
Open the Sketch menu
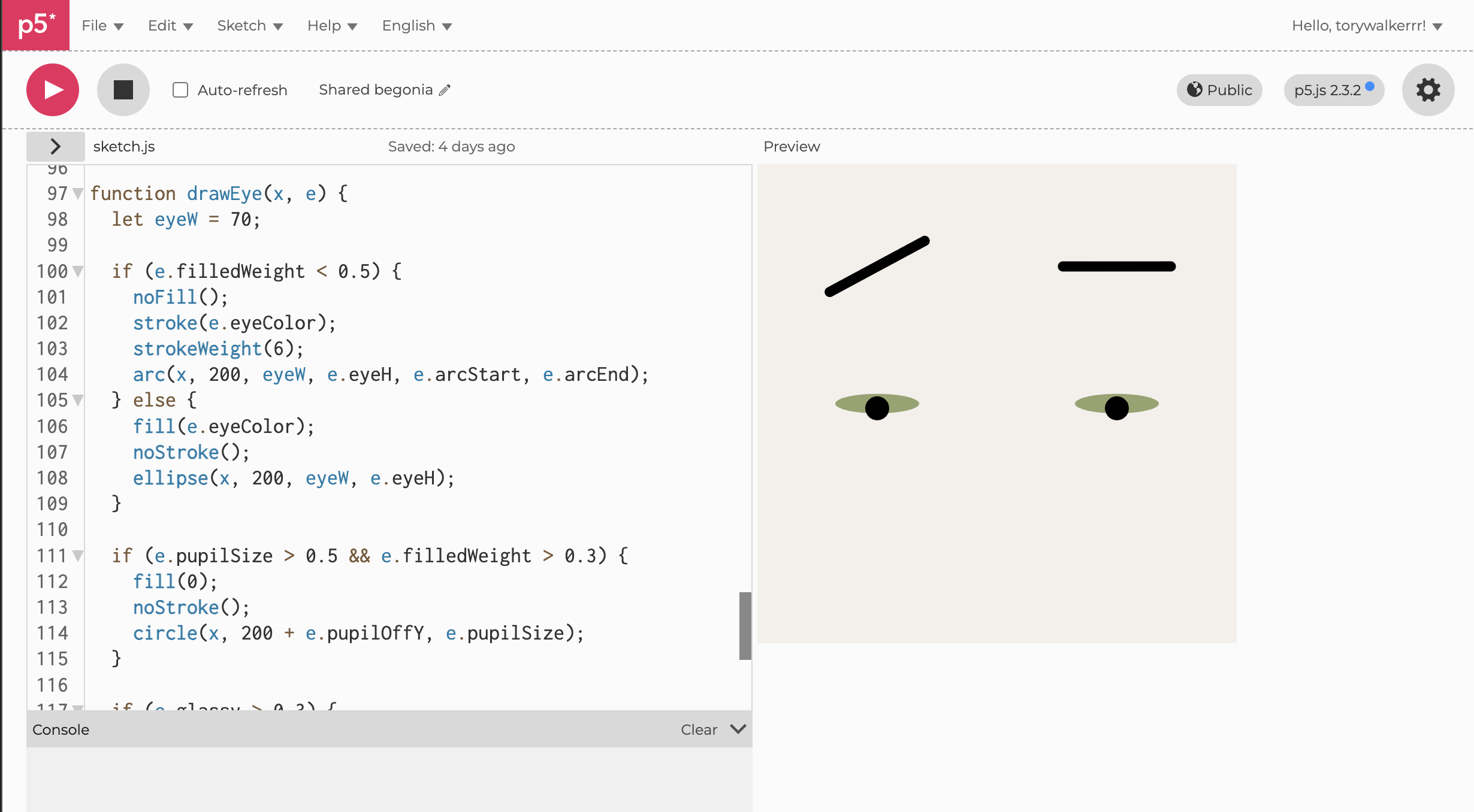click(x=250, y=26)
